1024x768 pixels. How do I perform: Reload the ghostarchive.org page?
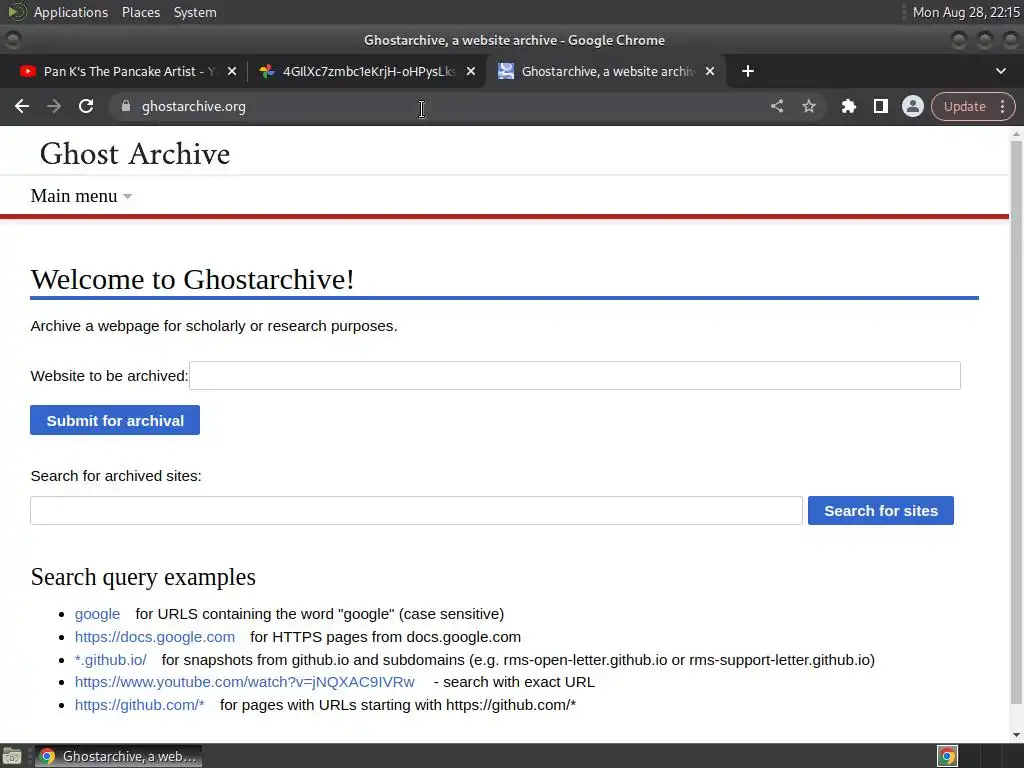coord(86,106)
